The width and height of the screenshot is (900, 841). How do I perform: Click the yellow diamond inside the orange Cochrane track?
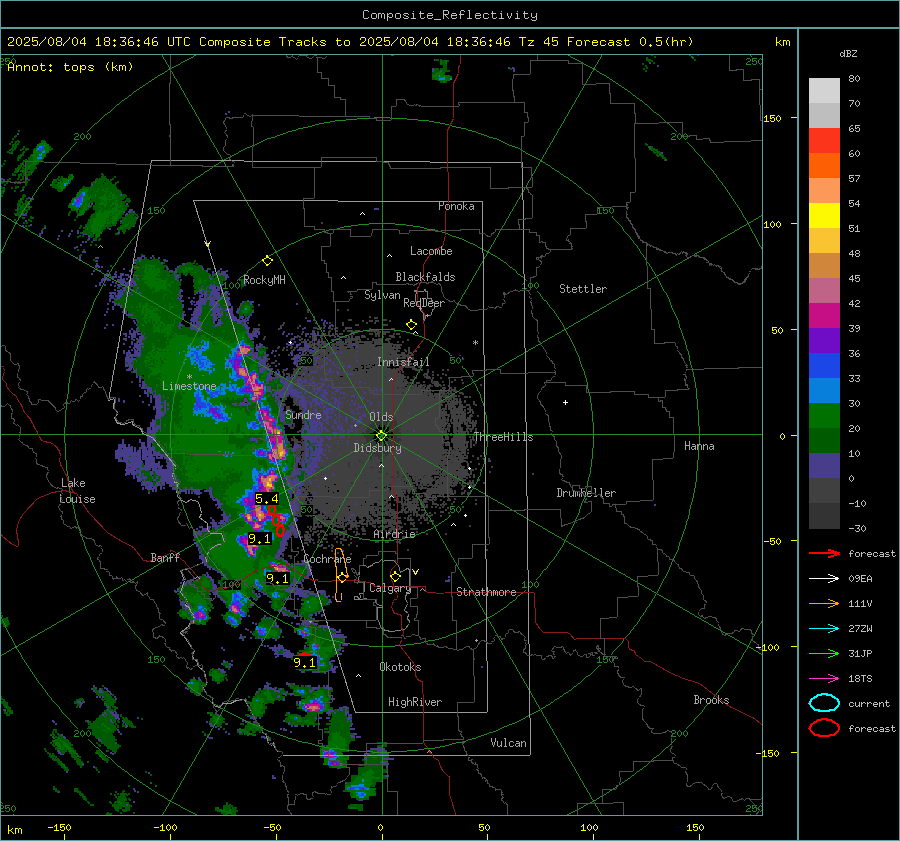[x=342, y=577]
